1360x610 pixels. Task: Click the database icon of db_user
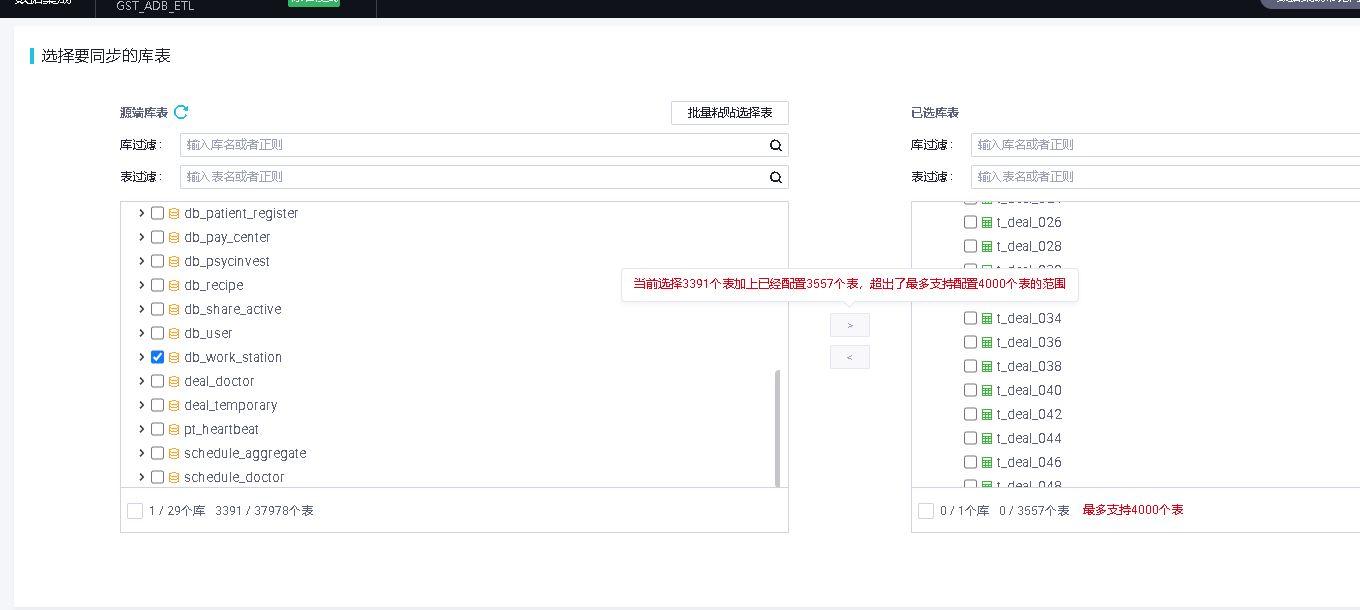pos(174,333)
